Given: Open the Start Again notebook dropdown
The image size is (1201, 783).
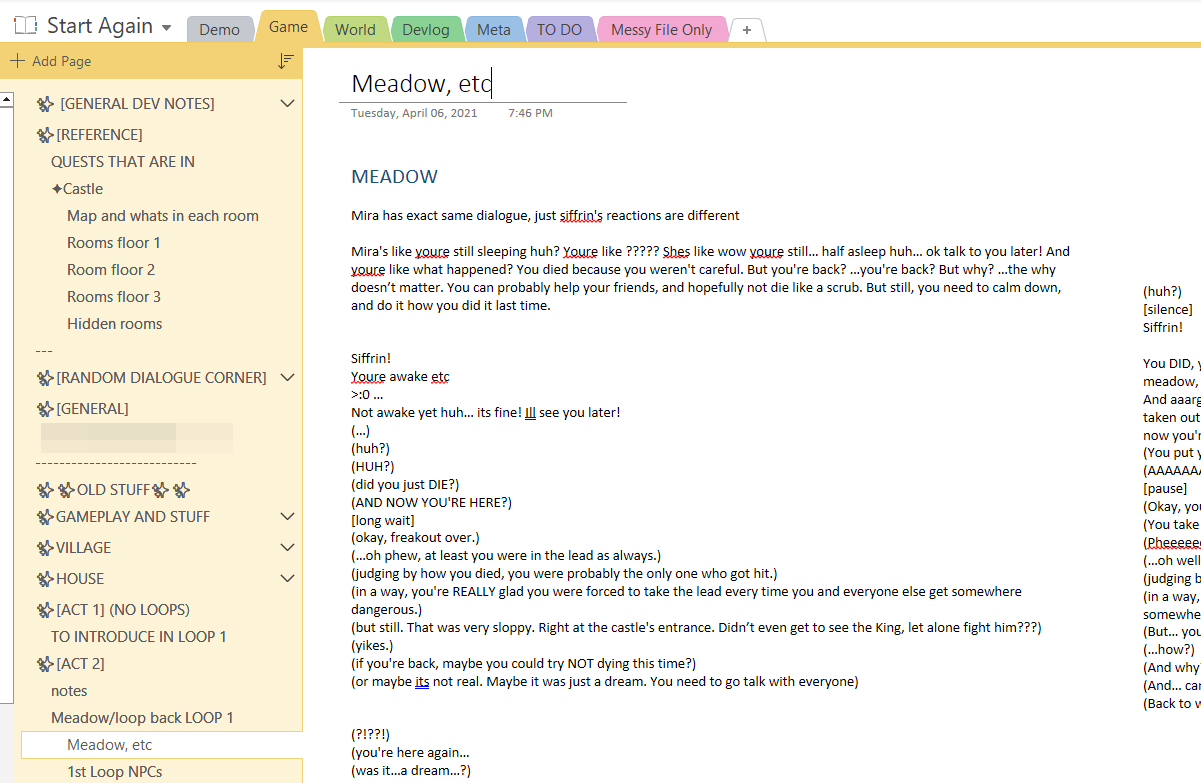Looking at the screenshot, I should (166, 28).
